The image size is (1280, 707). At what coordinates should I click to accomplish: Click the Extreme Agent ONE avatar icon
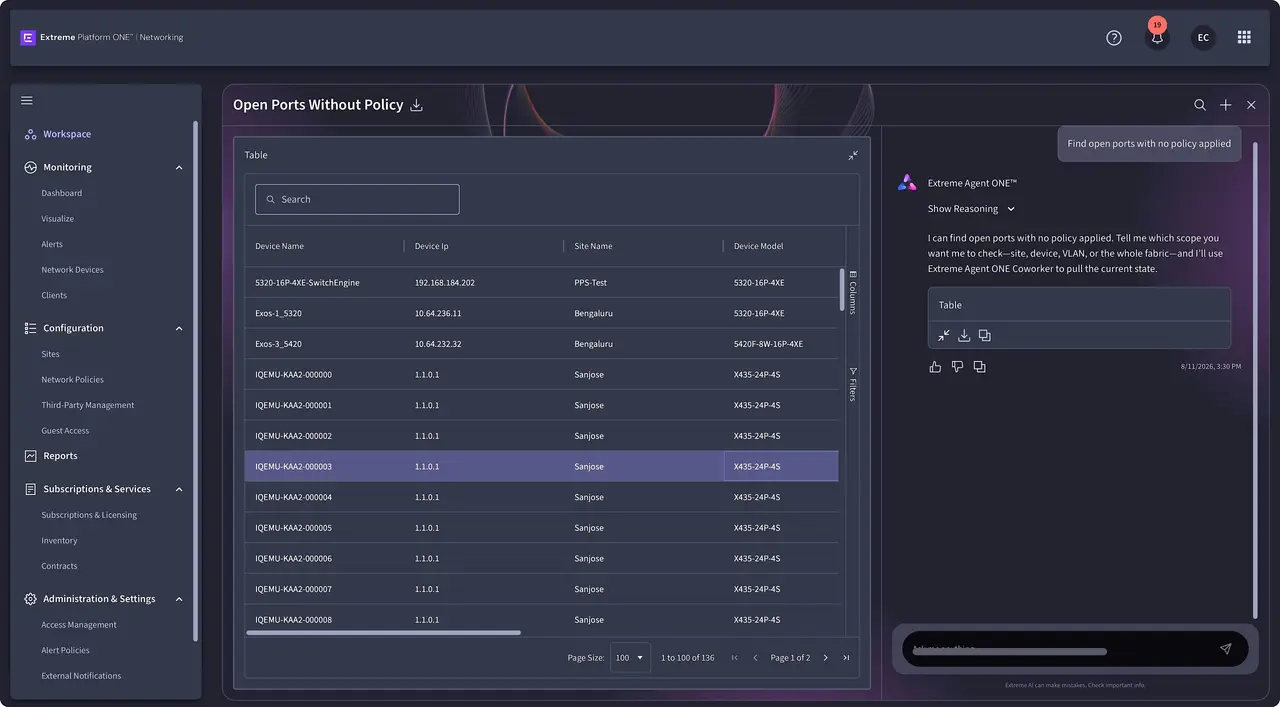click(907, 183)
